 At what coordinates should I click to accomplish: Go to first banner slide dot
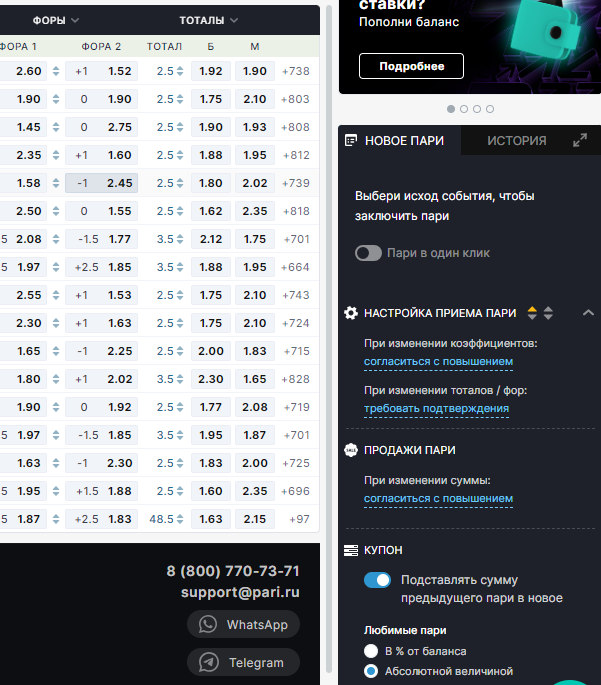[451, 109]
